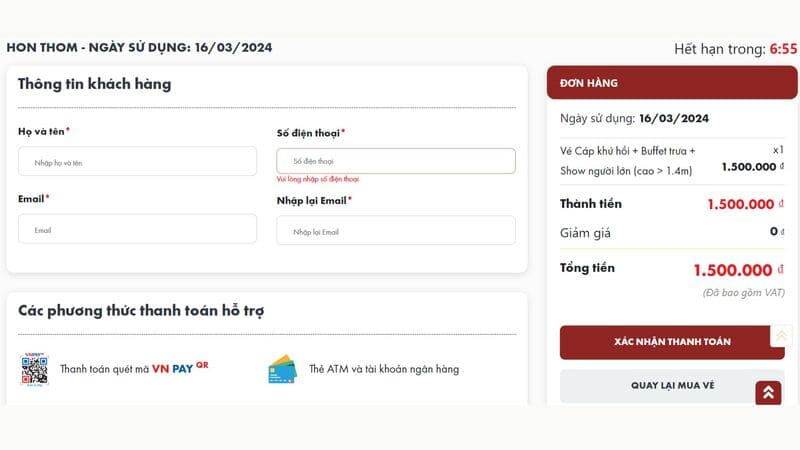Click the ATM bank card icon

[x=282, y=369]
